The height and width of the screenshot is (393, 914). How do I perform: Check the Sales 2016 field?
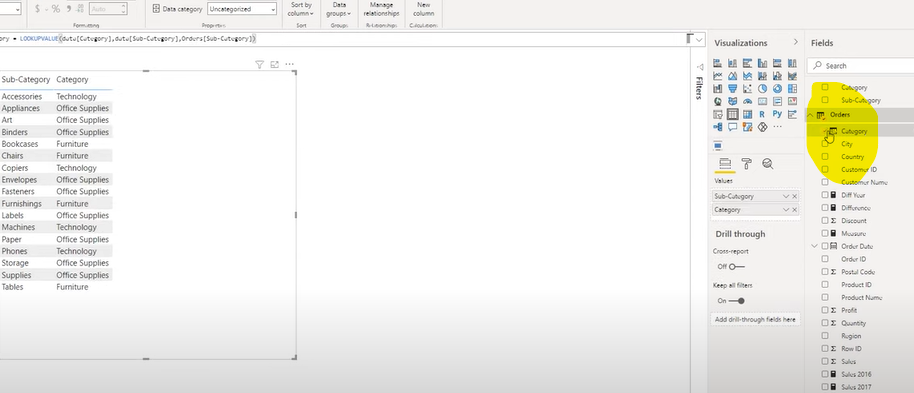coord(825,374)
